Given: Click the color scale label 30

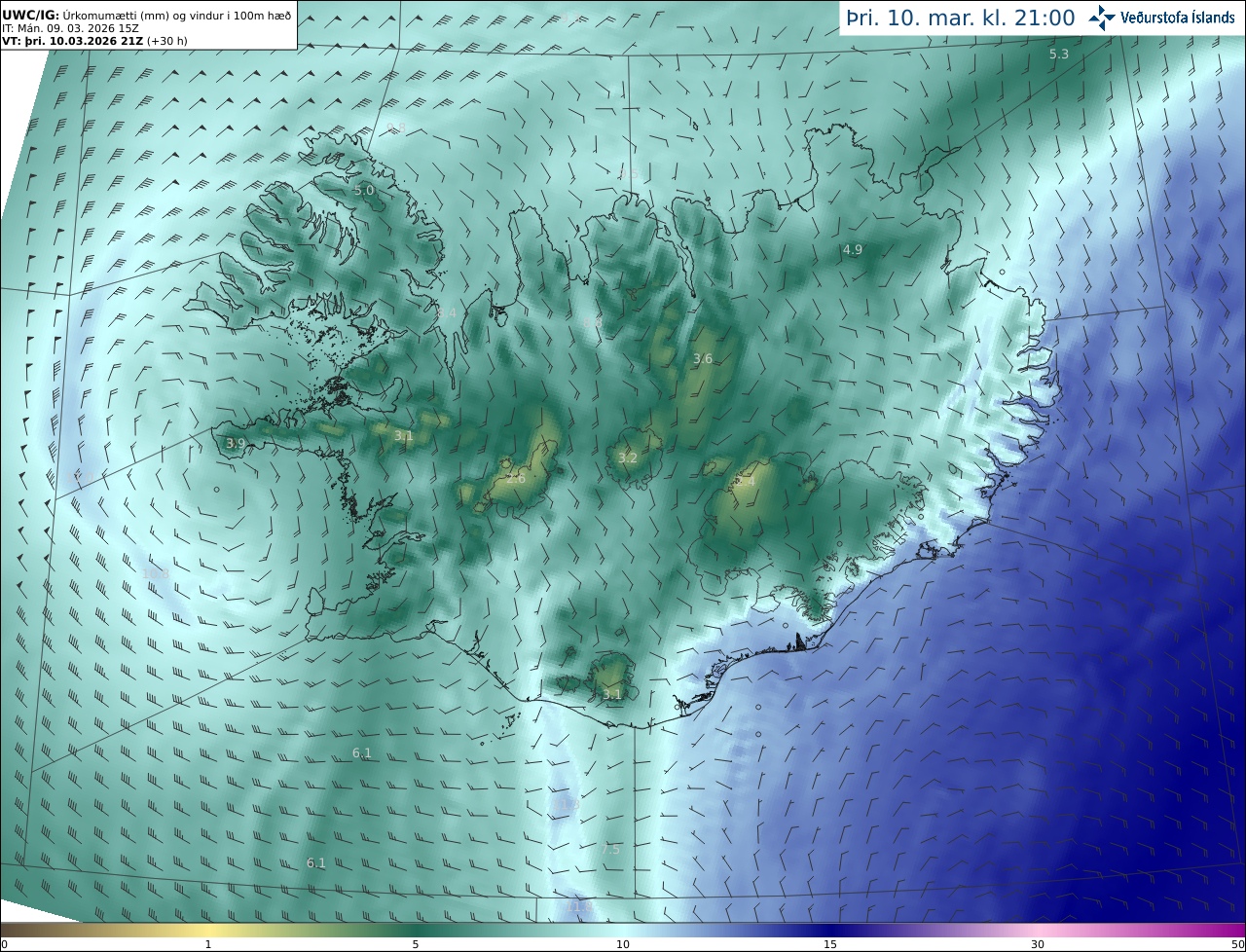Looking at the screenshot, I should (1038, 944).
